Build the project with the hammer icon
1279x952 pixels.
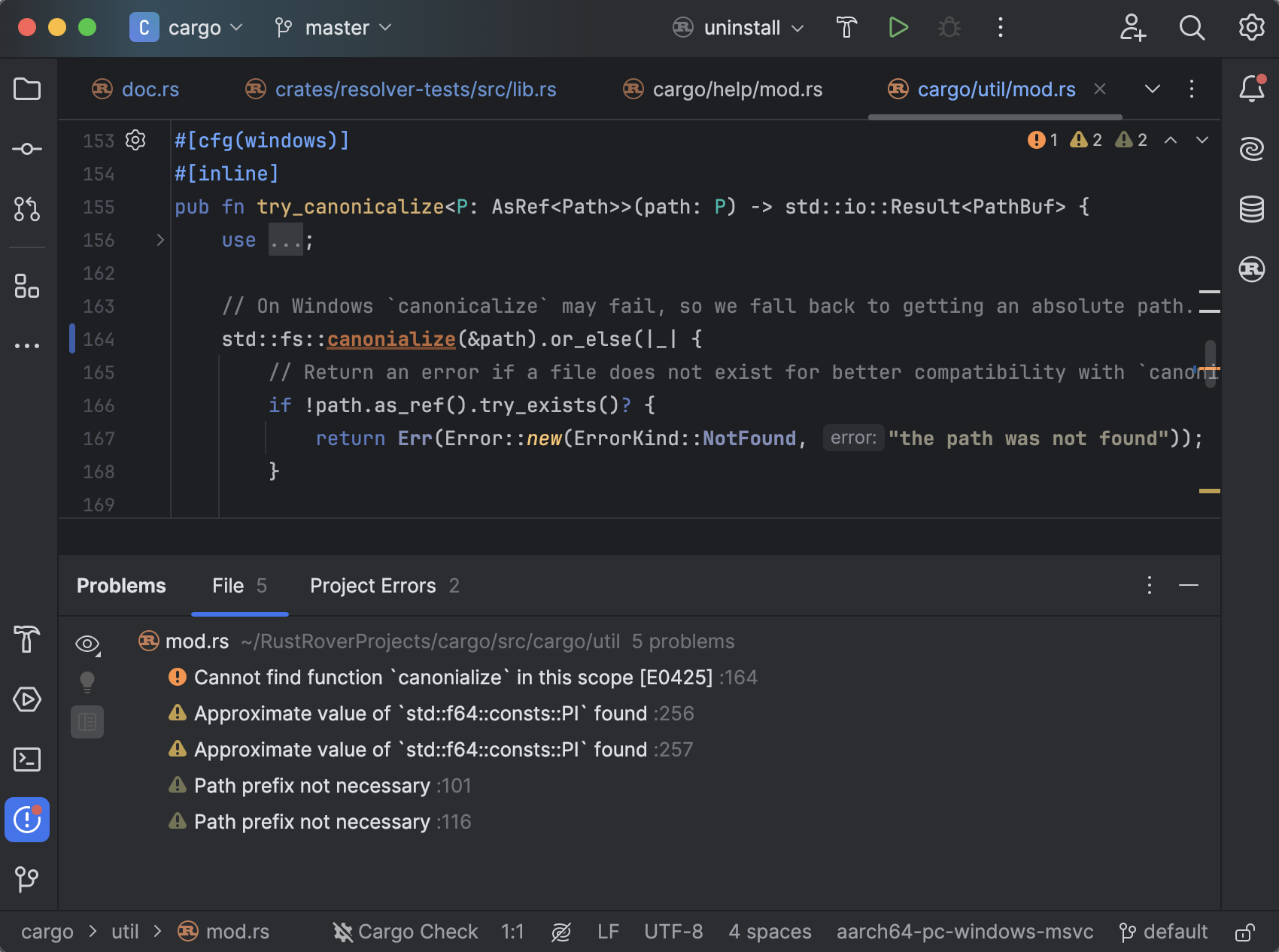point(846,28)
